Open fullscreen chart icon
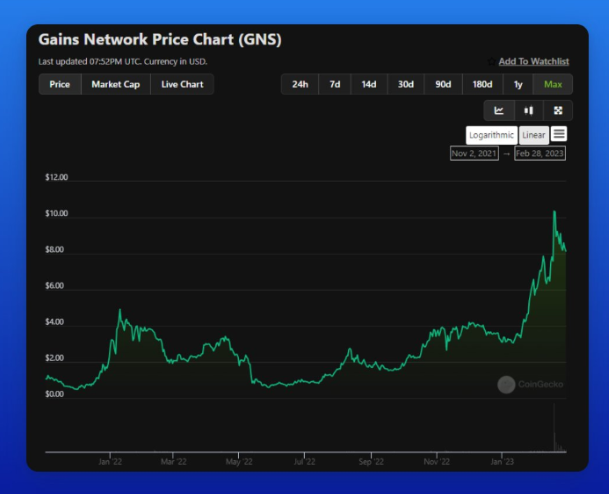Viewport: 609px width, 494px height. pyautogui.click(x=558, y=111)
